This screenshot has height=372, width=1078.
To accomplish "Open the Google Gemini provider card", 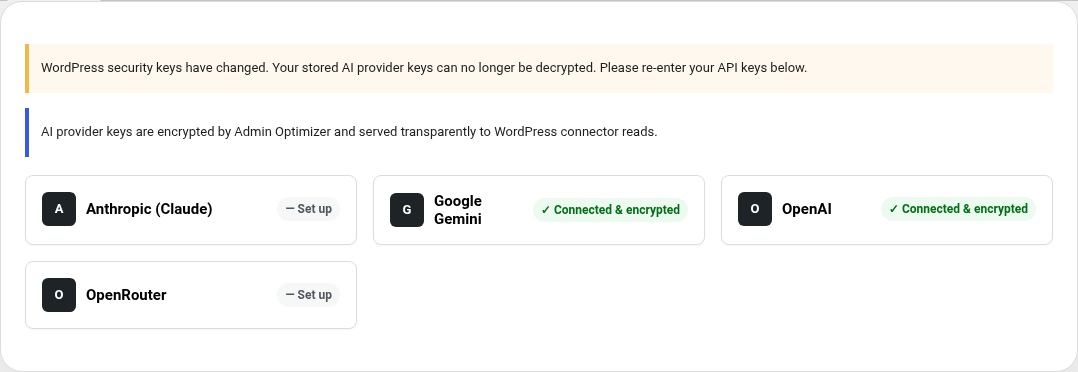I will (x=539, y=210).
